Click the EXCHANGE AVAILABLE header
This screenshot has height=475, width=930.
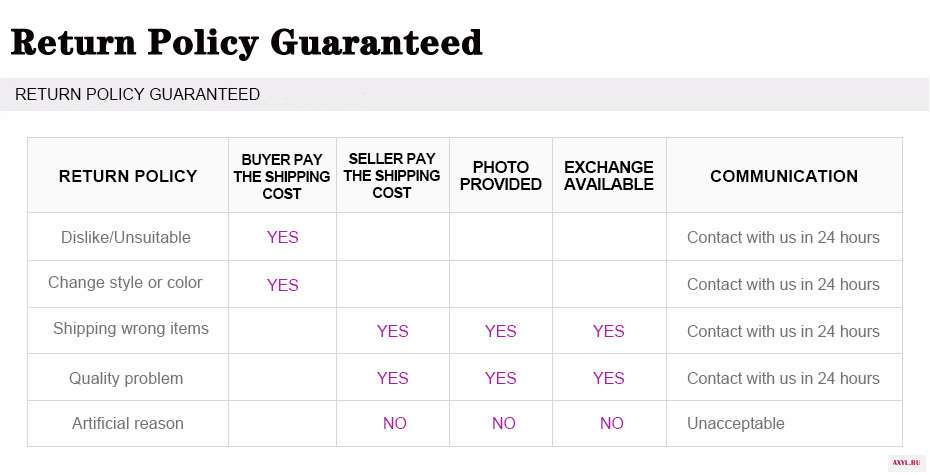[609, 176]
